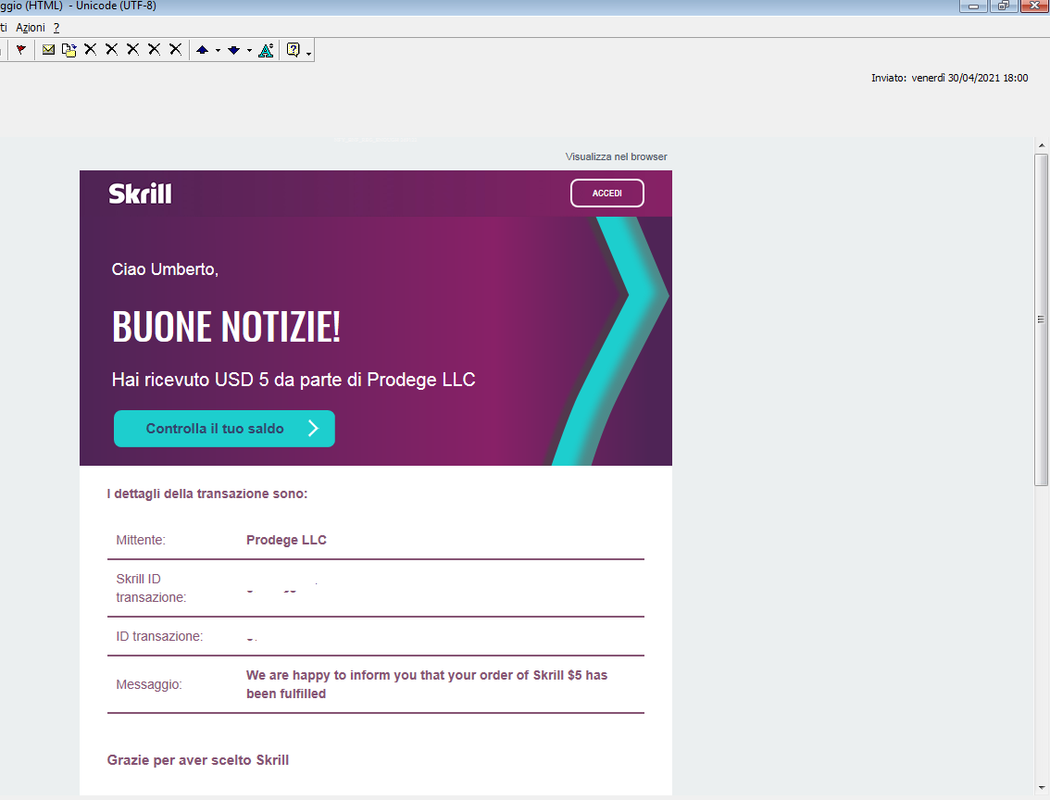Expand the dropdown beside the previous item arrow
1050x800 pixels.
pyautogui.click(x=218, y=50)
